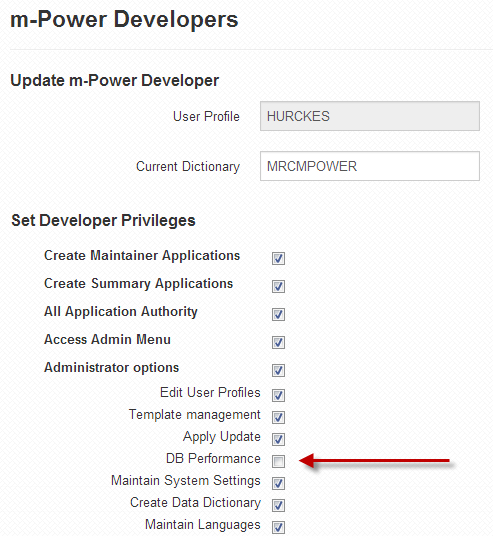Uncheck Maintain System Settings option
The width and height of the screenshot is (493, 536).
[278, 483]
